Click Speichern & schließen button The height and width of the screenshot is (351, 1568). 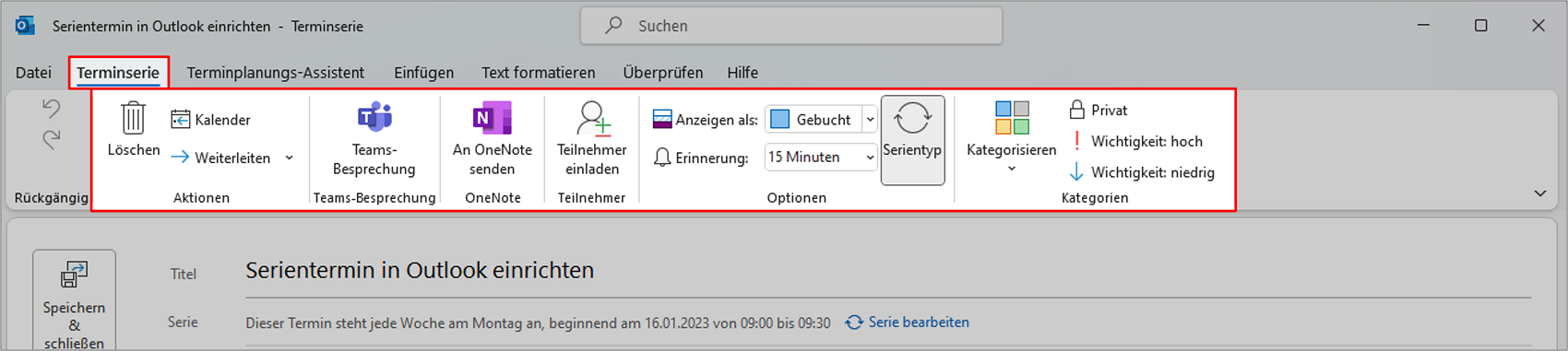tap(74, 300)
